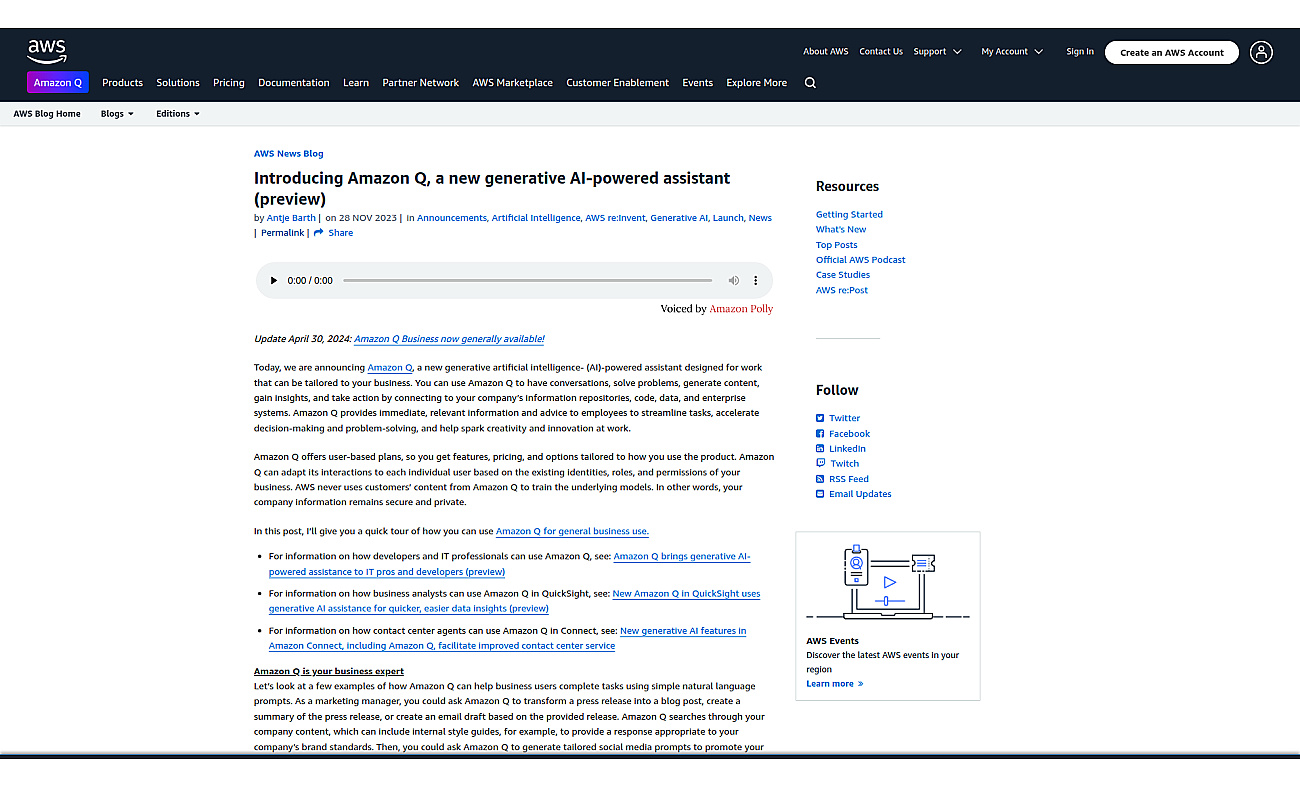Open audio player more options menu
The height and width of the screenshot is (788, 1300).
(756, 281)
